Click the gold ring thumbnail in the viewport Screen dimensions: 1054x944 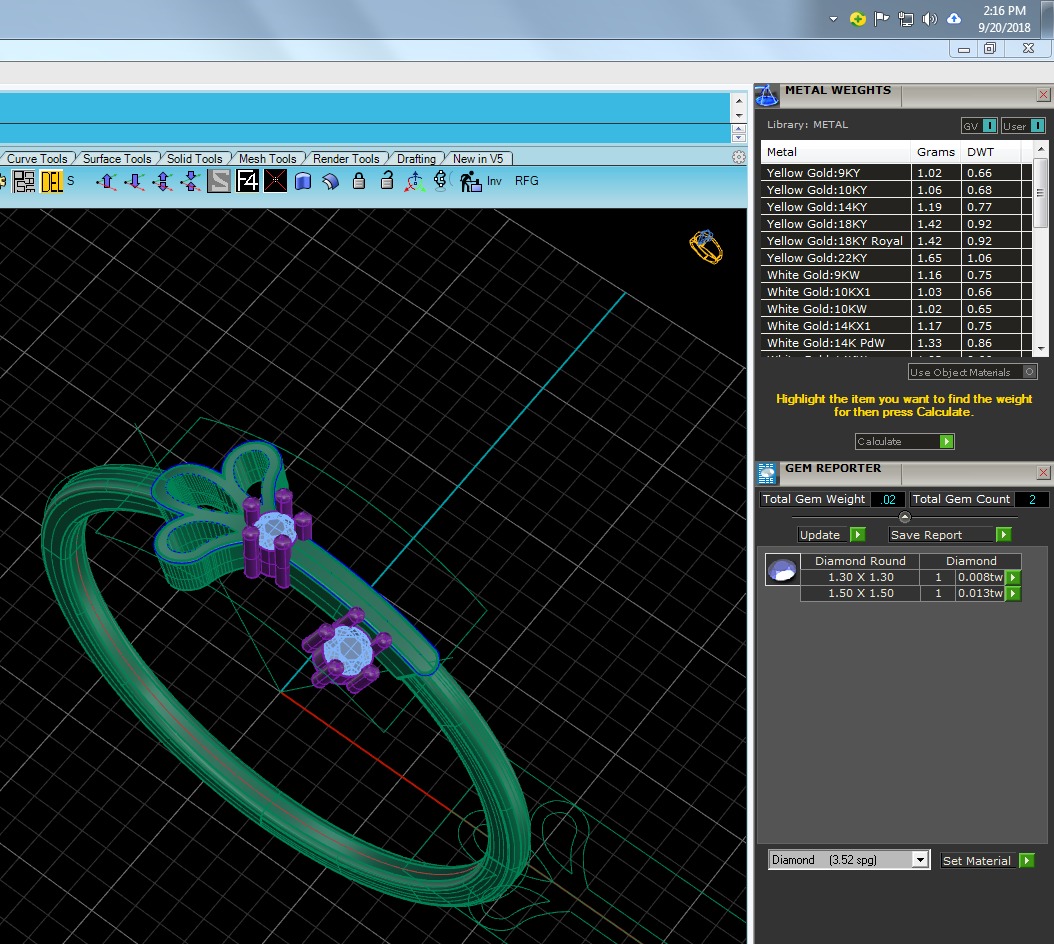(x=705, y=247)
